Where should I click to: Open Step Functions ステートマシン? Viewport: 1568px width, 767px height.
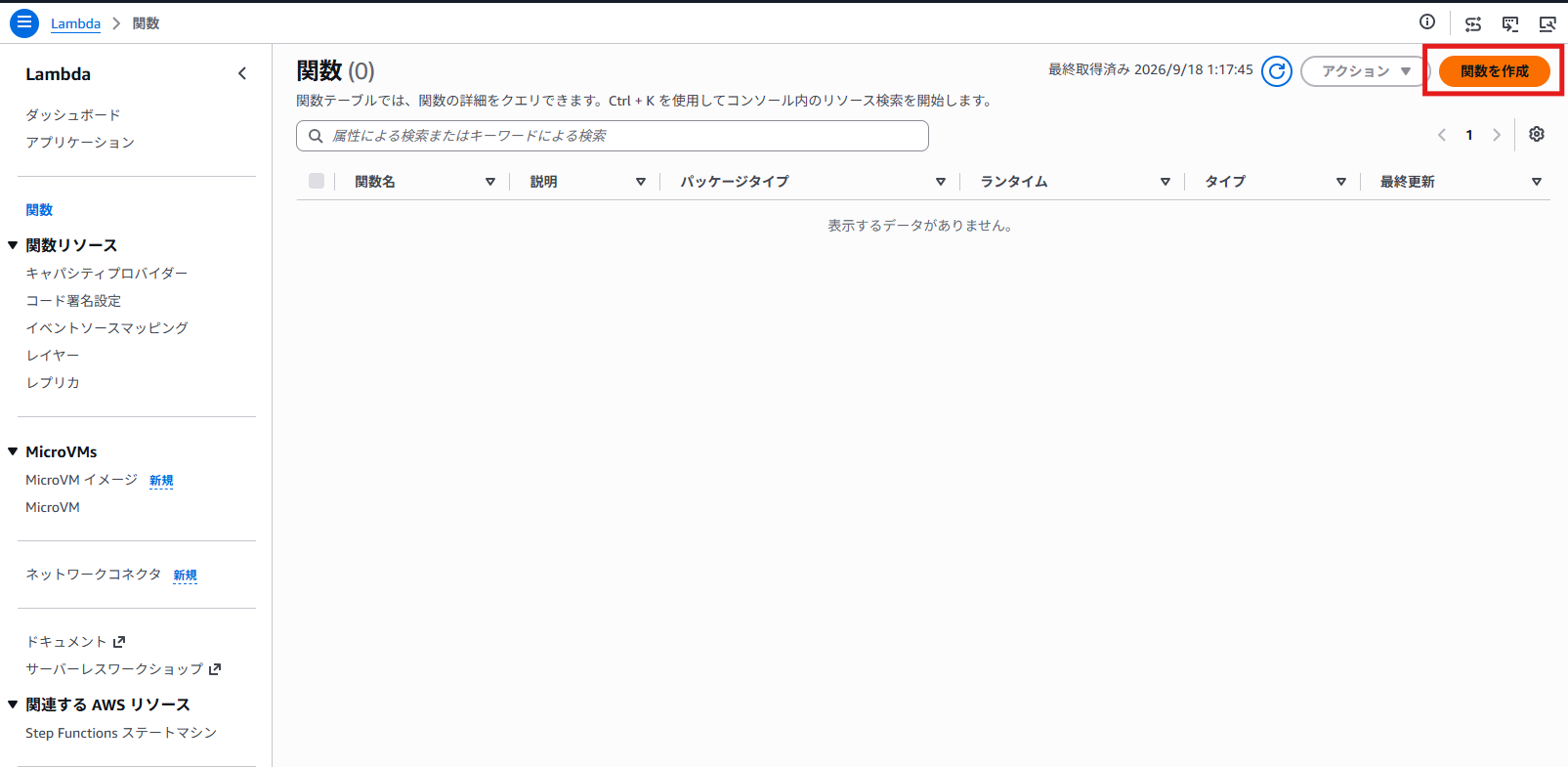(121, 733)
